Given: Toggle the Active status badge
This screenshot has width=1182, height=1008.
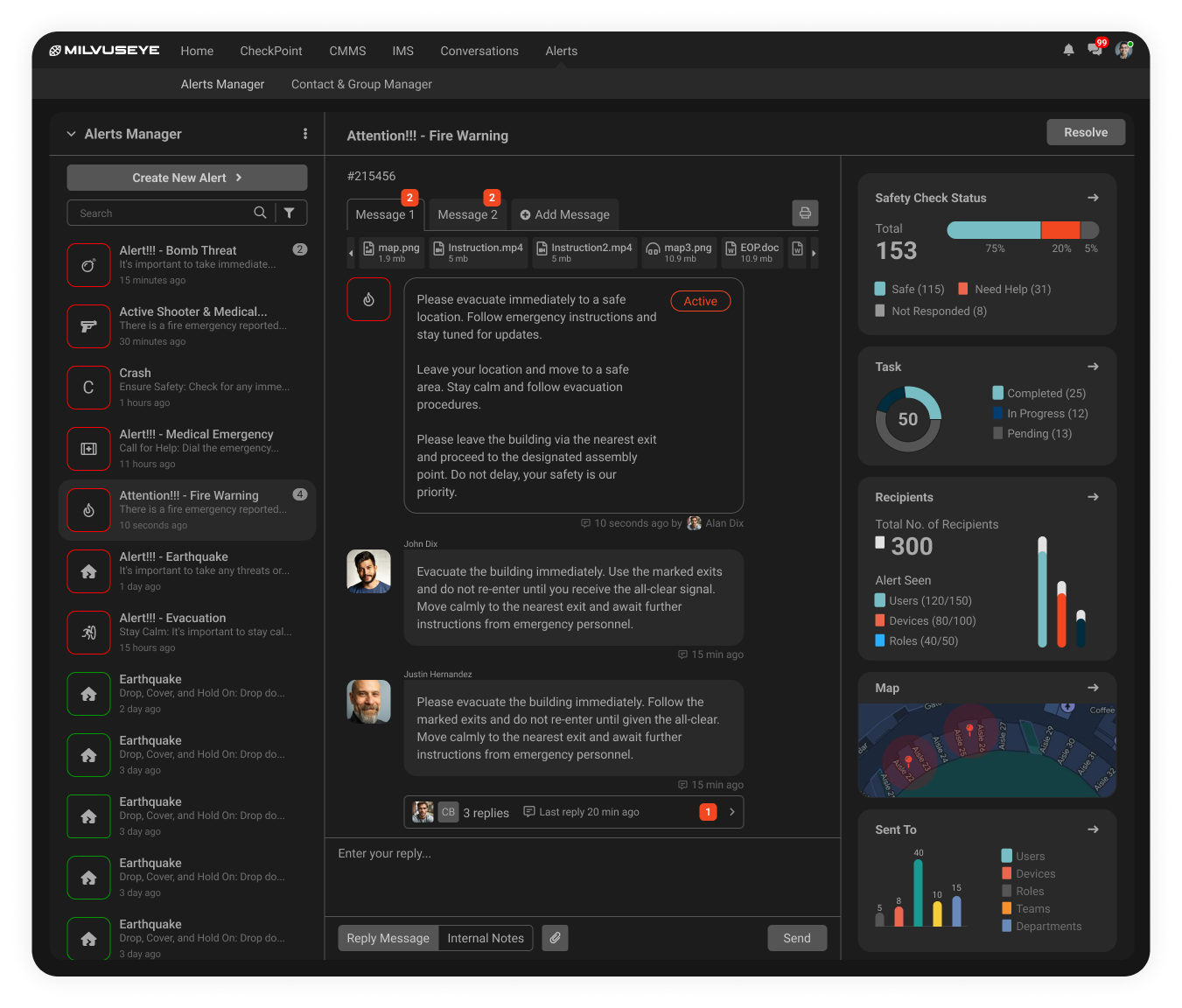Looking at the screenshot, I should tap(700, 301).
